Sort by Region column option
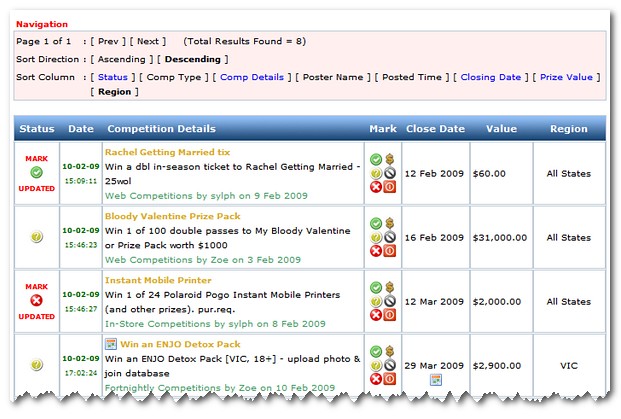Viewport: 621px width, 419px height. 114,92
